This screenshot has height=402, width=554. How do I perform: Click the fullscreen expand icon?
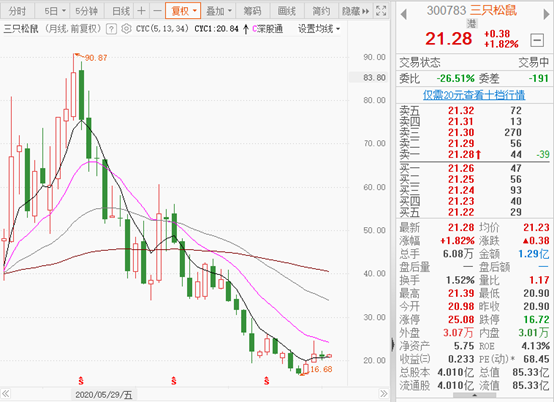point(381,11)
